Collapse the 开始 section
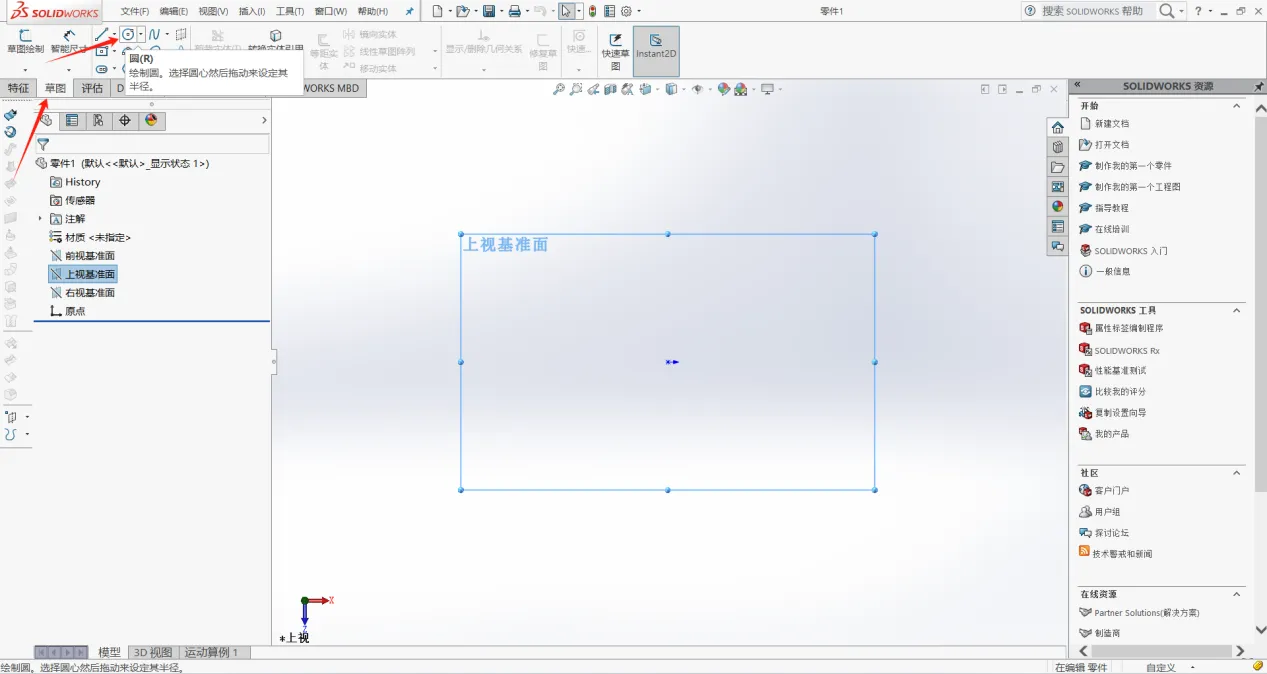The height and width of the screenshot is (674, 1267). pyautogui.click(x=1236, y=105)
